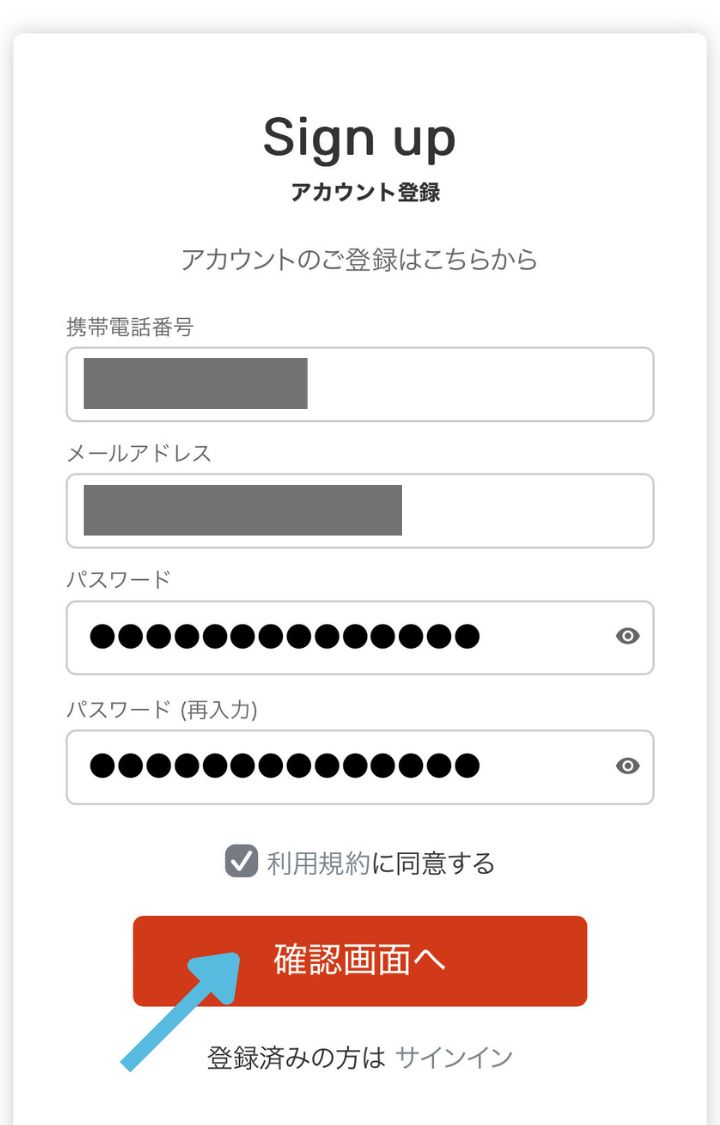Click the Sign up heading
Viewport: 720px width, 1125px height.
(x=359, y=137)
